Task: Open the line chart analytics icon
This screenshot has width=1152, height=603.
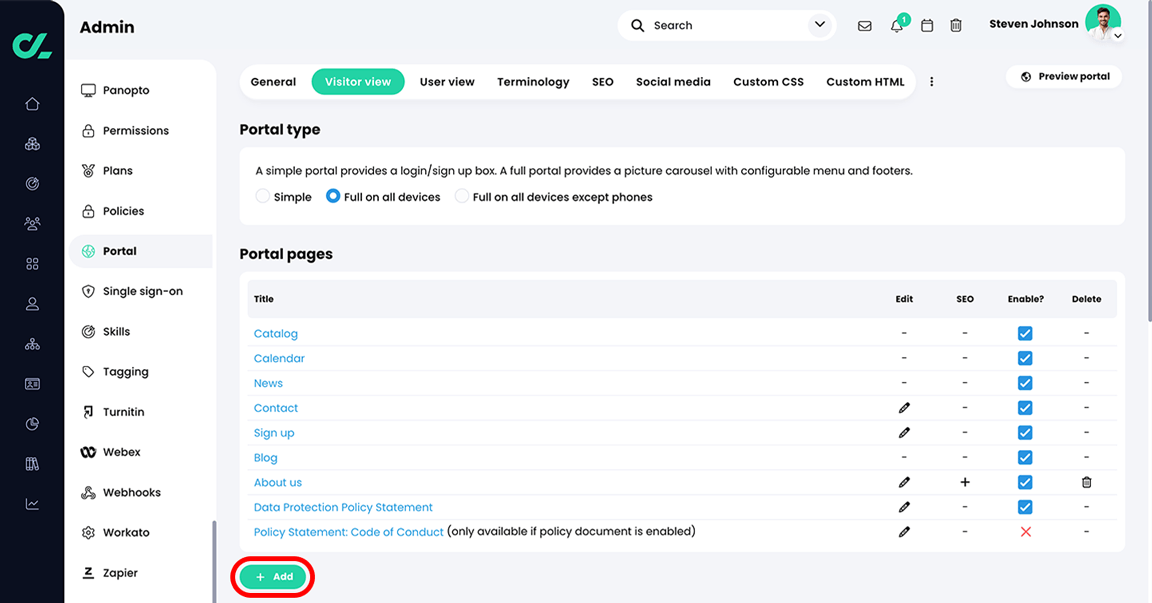Action: (32, 504)
